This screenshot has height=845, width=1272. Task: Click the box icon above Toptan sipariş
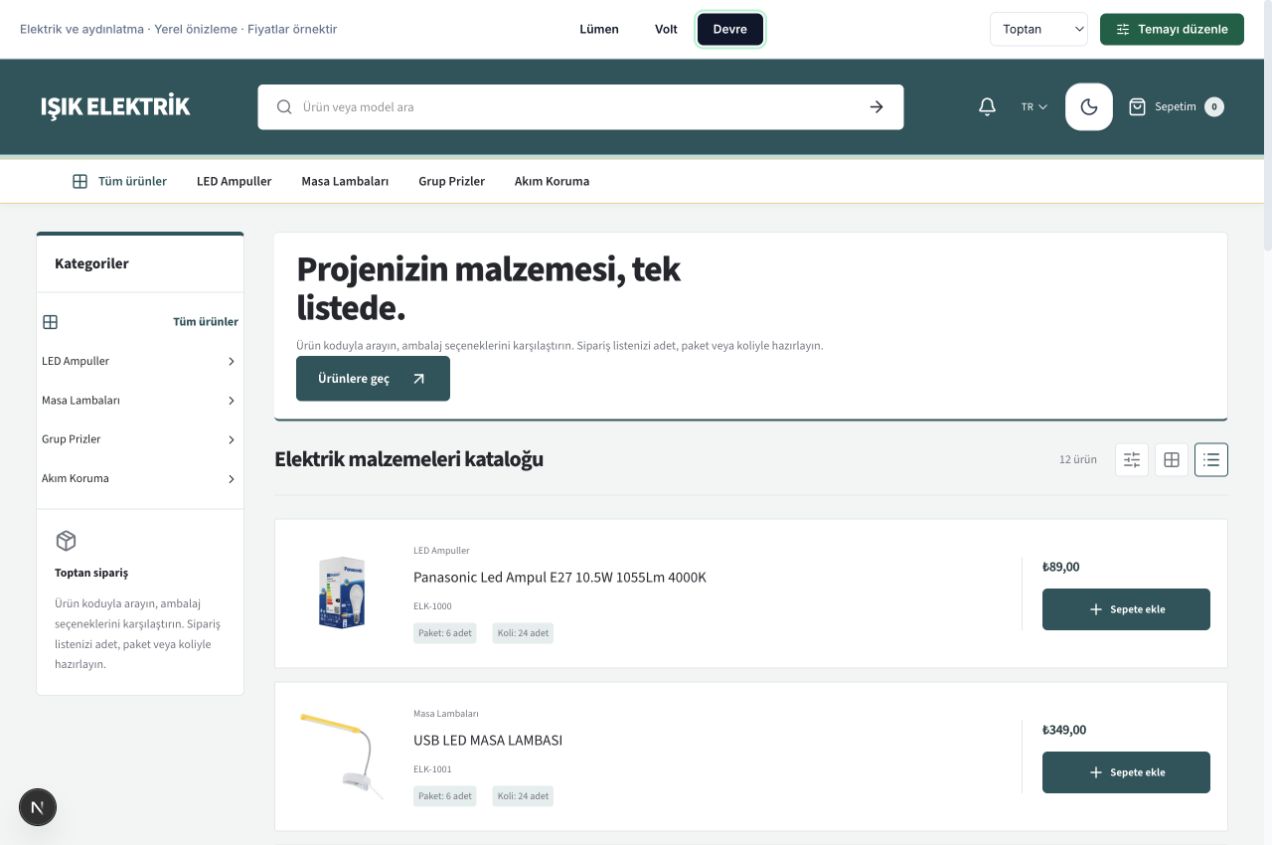(x=66, y=541)
